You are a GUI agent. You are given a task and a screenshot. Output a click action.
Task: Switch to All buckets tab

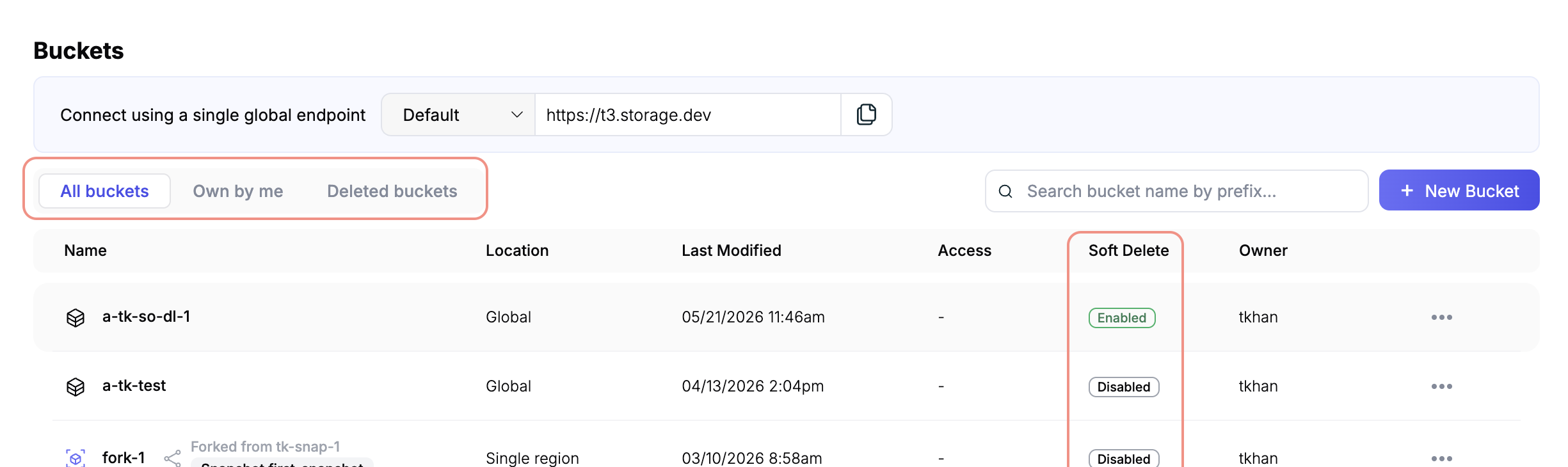(x=104, y=191)
